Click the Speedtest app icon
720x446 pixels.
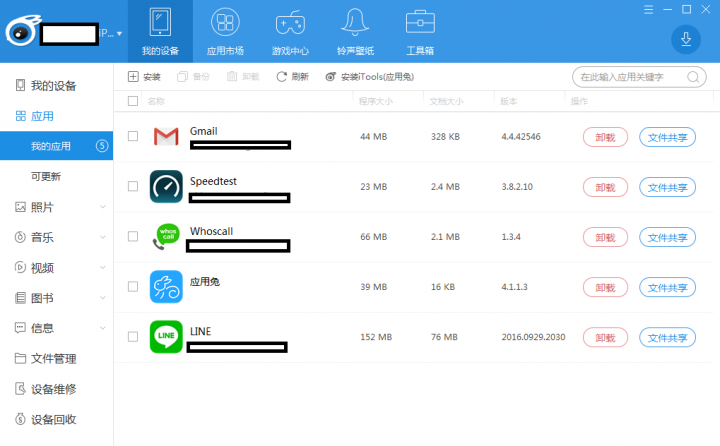[x=166, y=186]
